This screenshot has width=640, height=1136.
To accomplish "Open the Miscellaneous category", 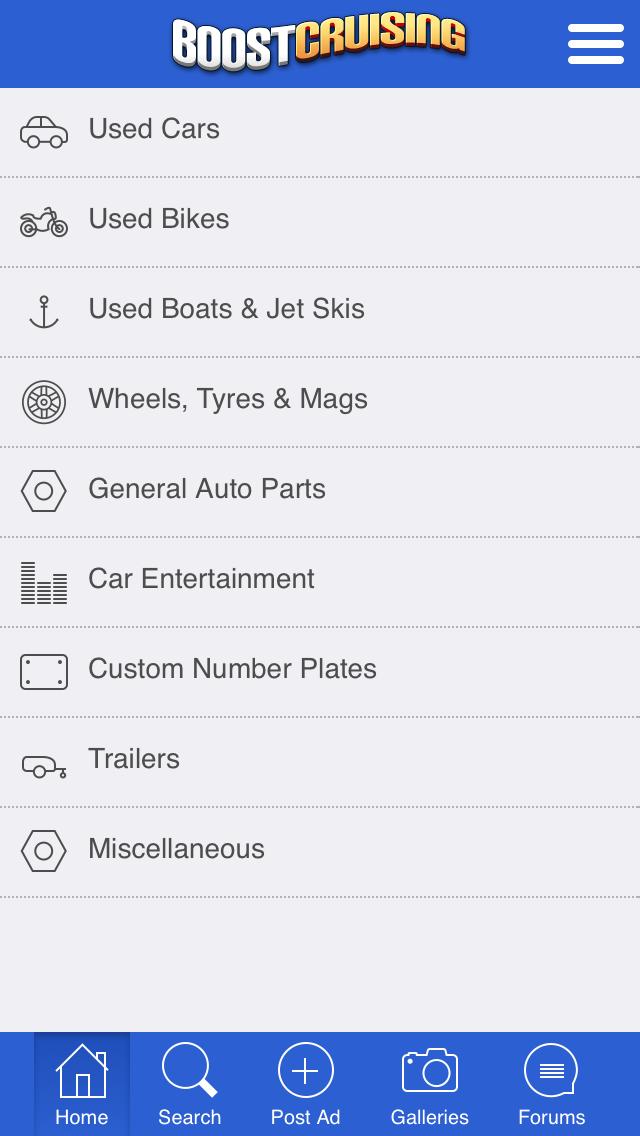I will [177, 849].
